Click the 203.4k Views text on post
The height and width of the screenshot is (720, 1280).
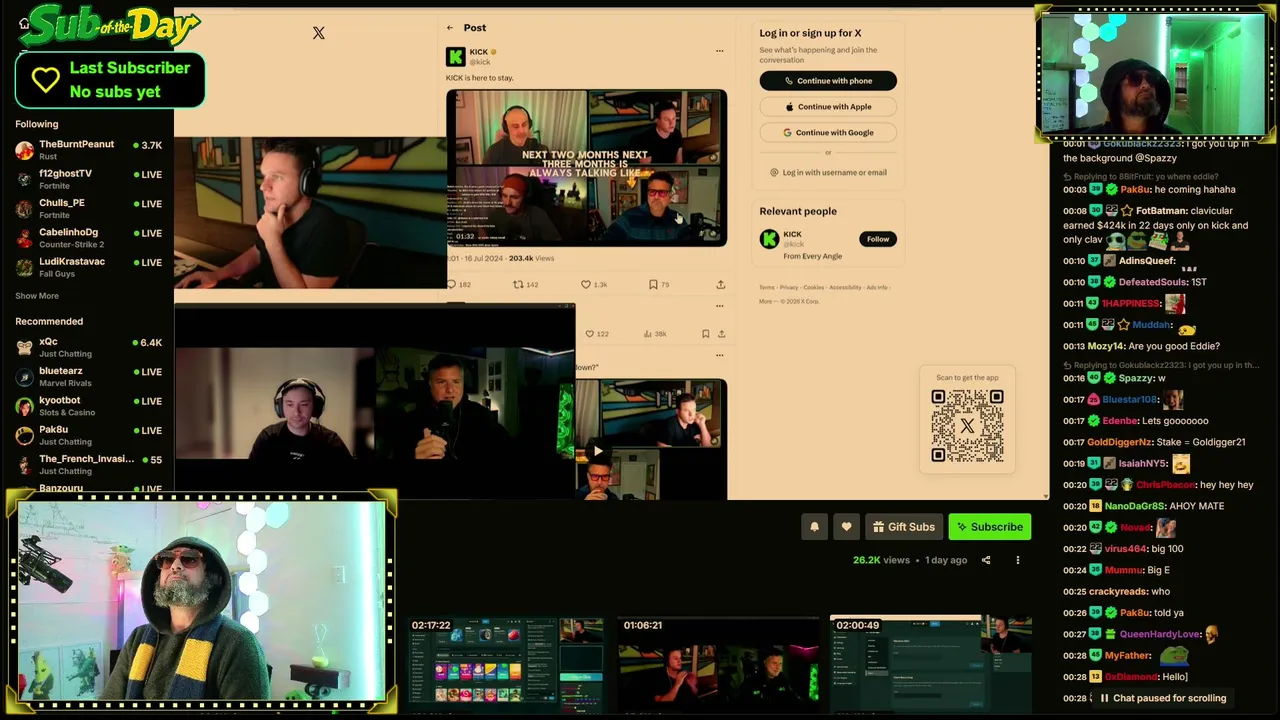click(531, 258)
